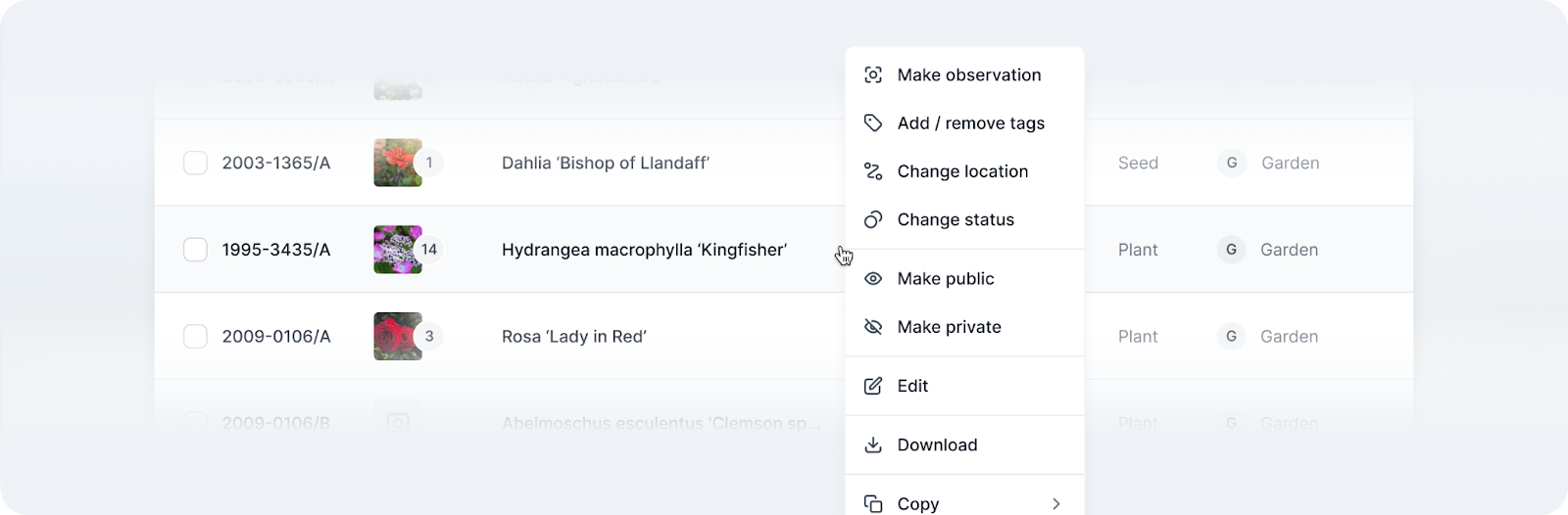Select the checkbox for 1995-3435/A
This screenshot has height=515, width=1568.
point(196,250)
